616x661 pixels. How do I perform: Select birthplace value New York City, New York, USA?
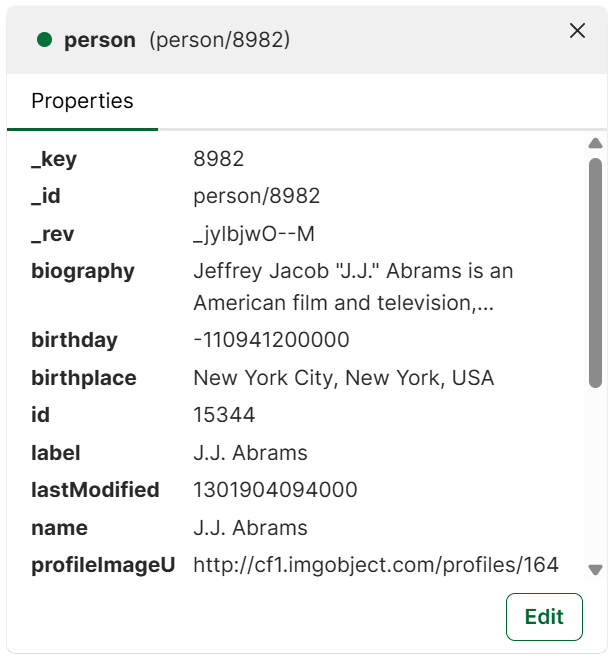[343, 378]
